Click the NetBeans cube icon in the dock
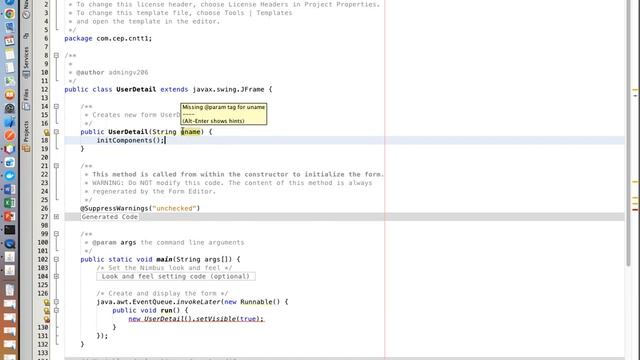 tap(9, 149)
